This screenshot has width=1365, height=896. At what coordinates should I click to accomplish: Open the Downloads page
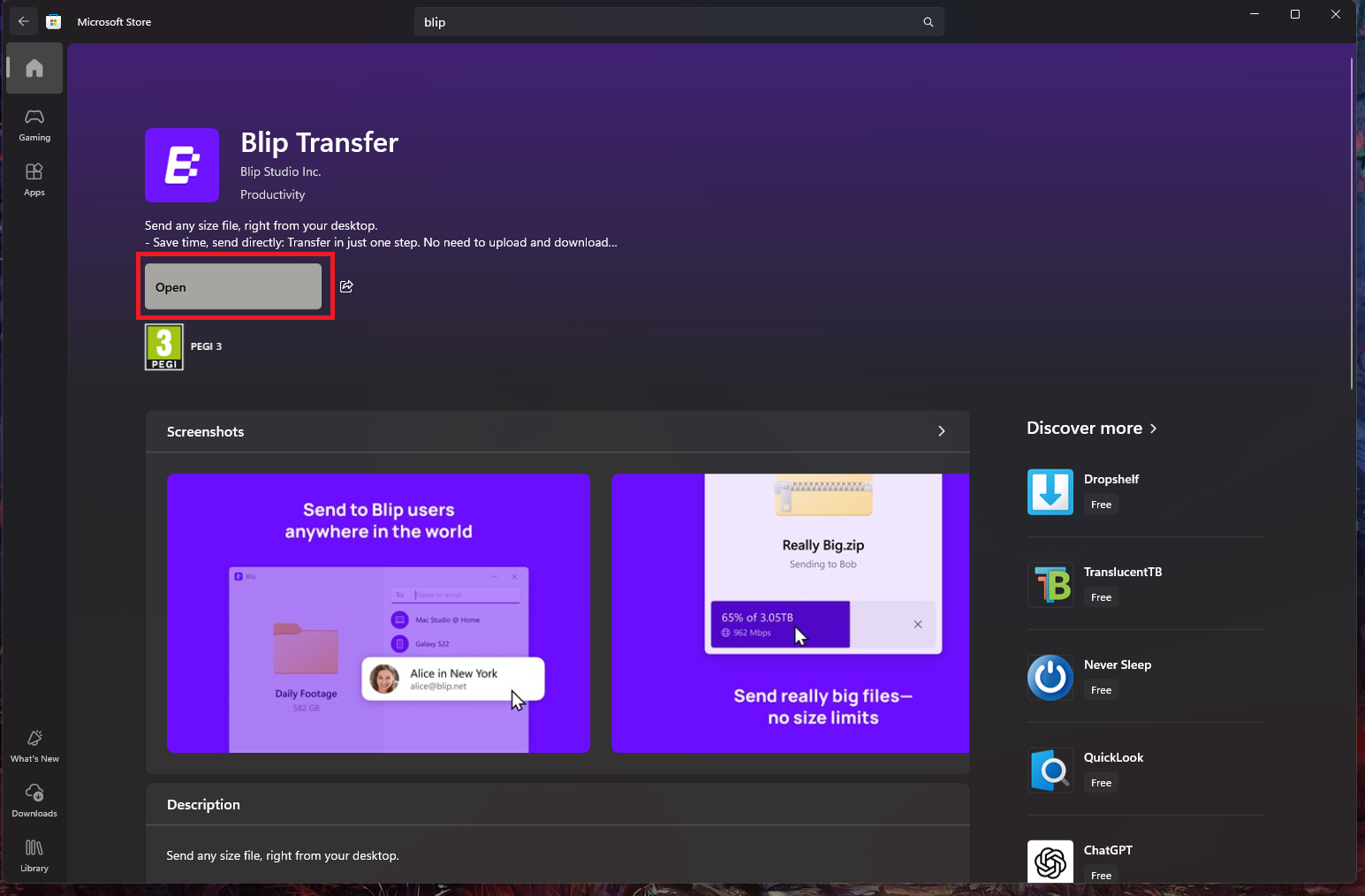(34, 801)
